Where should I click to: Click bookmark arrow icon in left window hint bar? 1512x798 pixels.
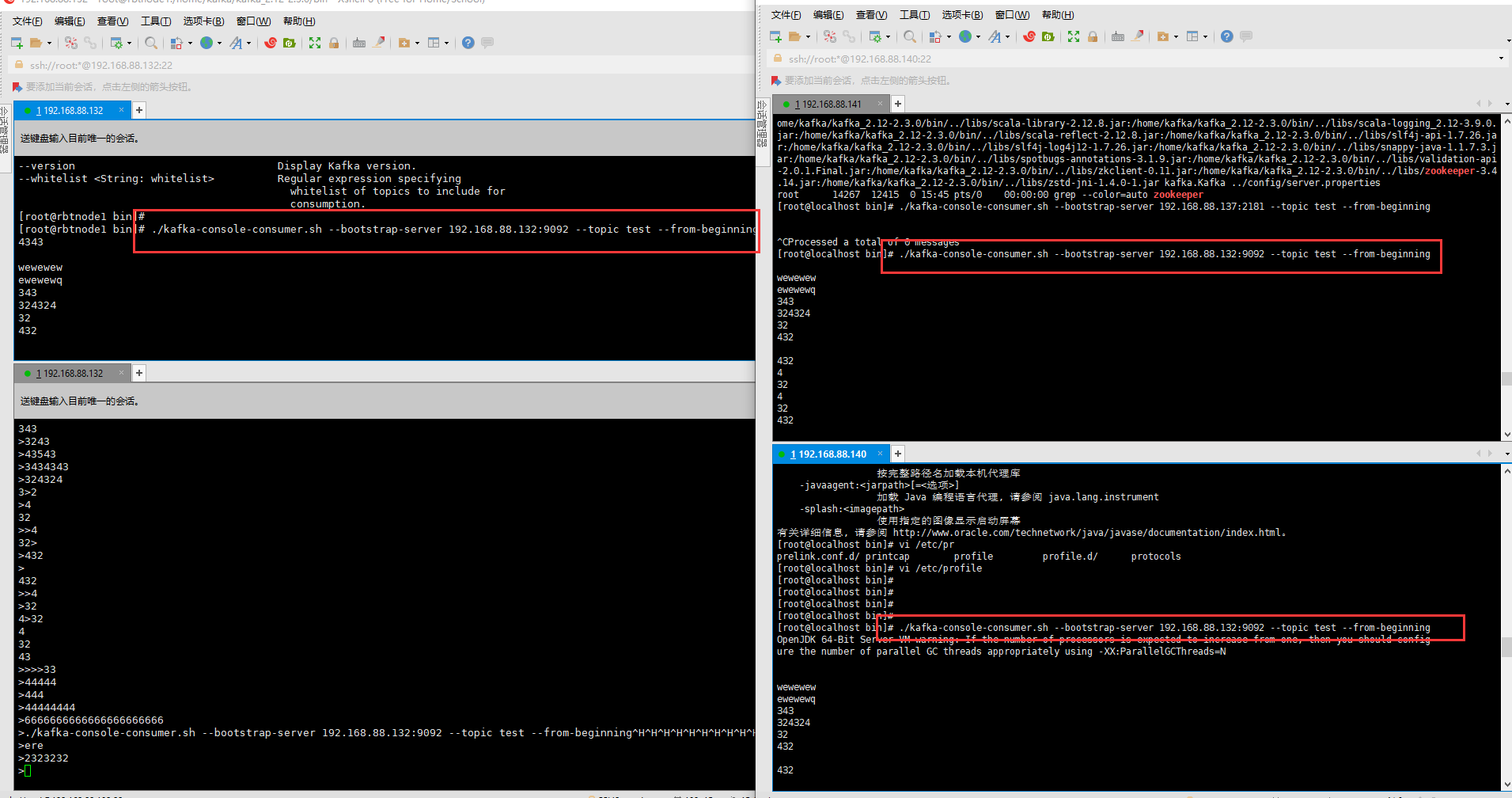[x=17, y=87]
